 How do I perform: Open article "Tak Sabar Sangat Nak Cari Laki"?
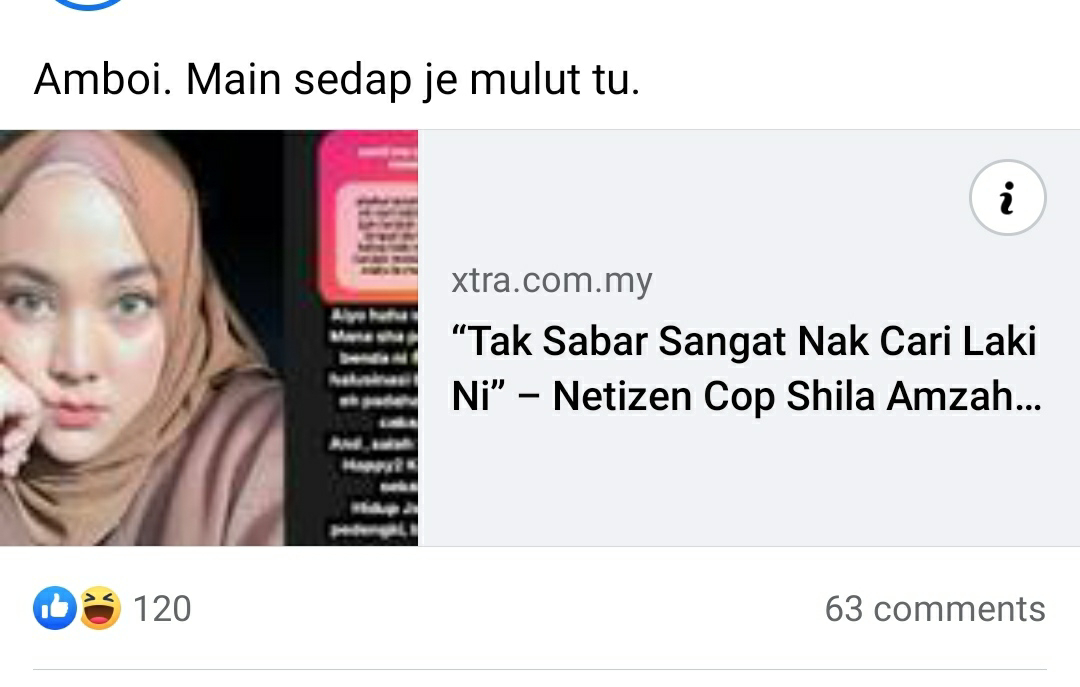(744, 341)
